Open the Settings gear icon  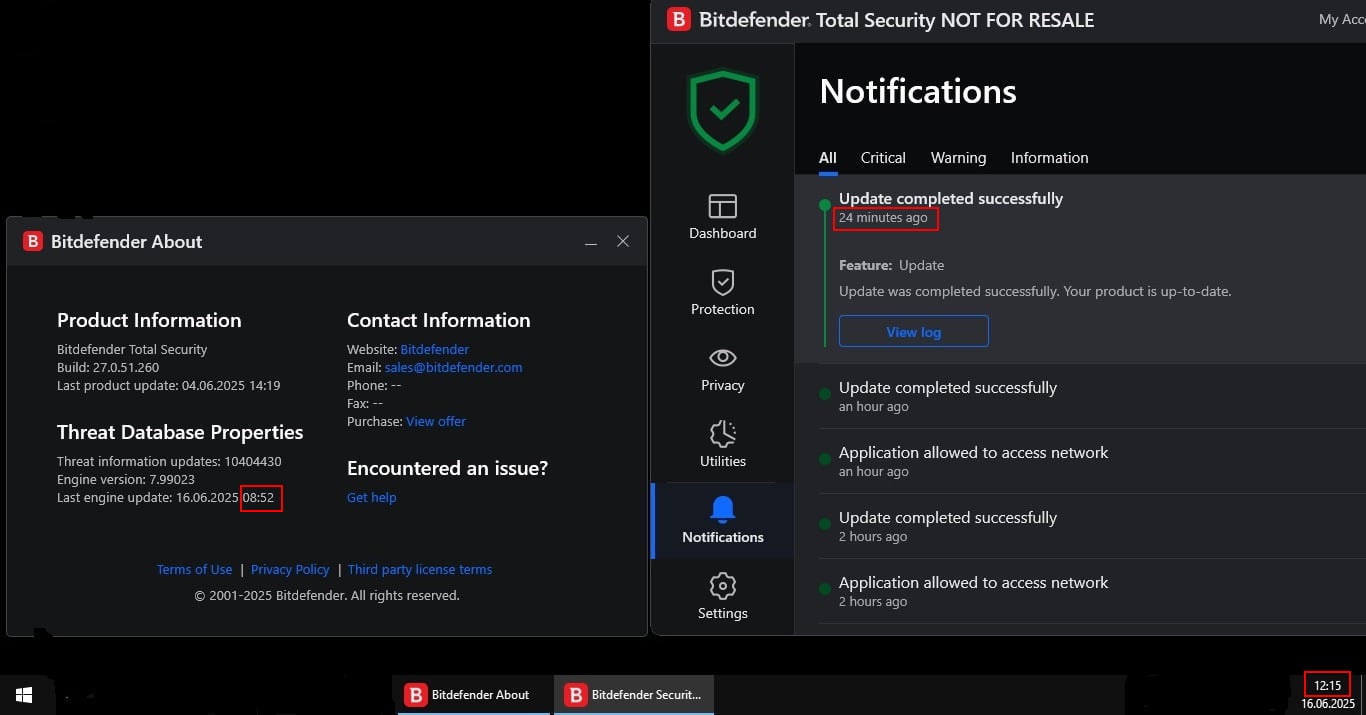coord(722,585)
